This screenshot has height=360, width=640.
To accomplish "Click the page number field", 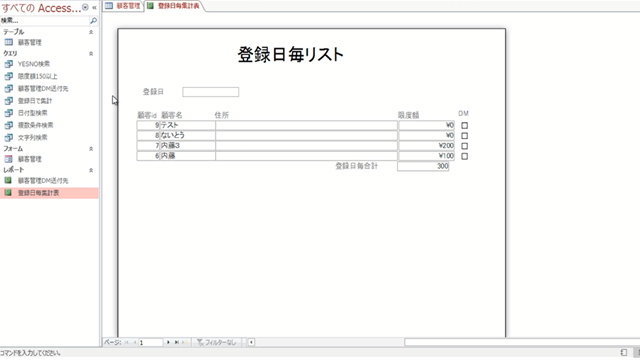I will 151,342.
